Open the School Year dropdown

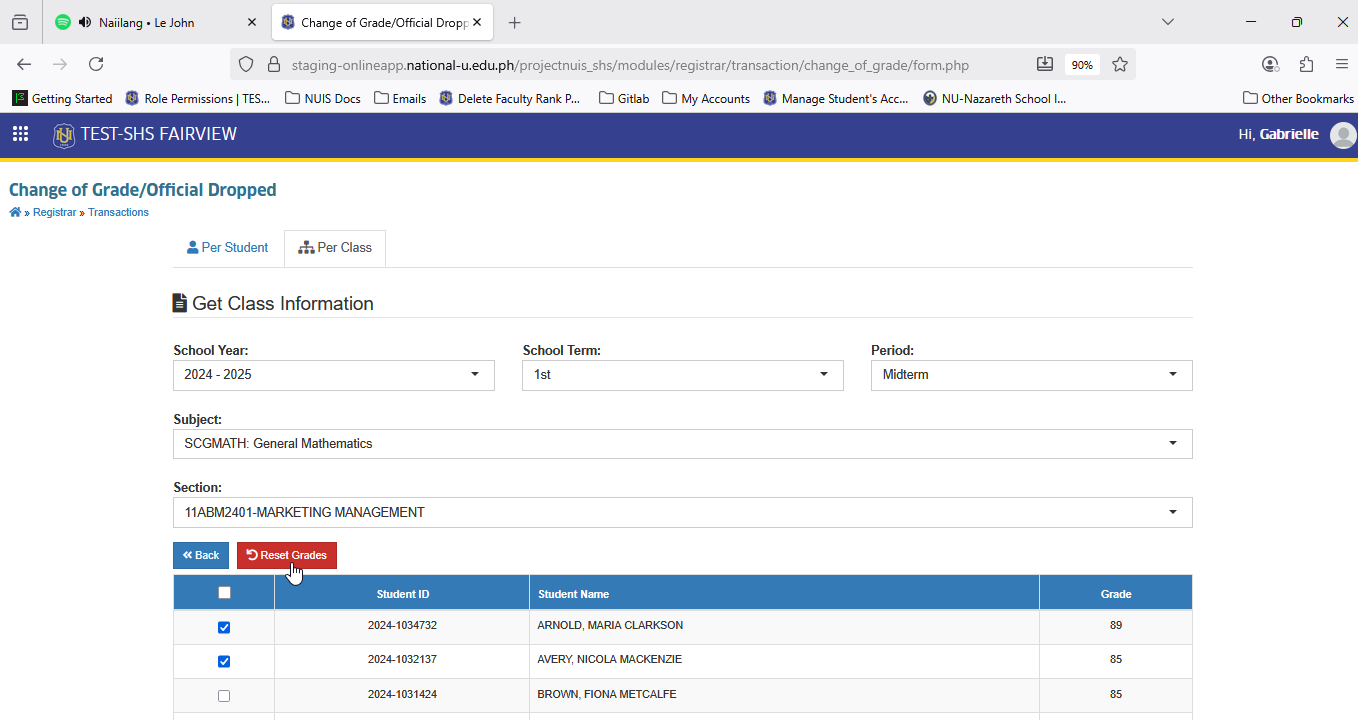coord(334,375)
